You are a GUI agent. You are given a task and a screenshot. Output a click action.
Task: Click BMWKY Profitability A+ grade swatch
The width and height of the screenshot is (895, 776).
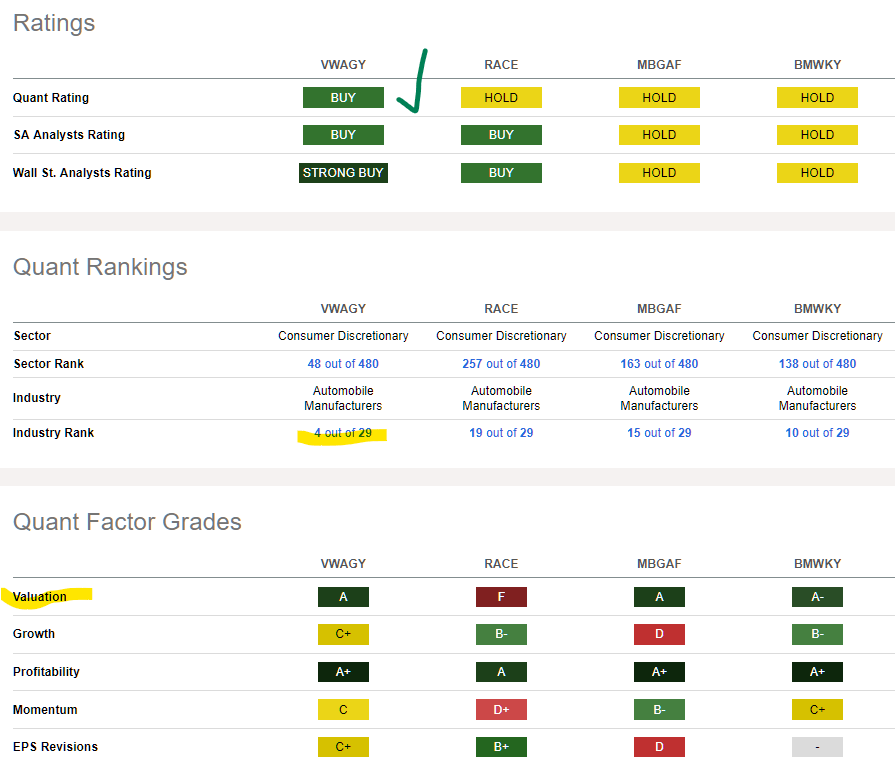point(817,672)
